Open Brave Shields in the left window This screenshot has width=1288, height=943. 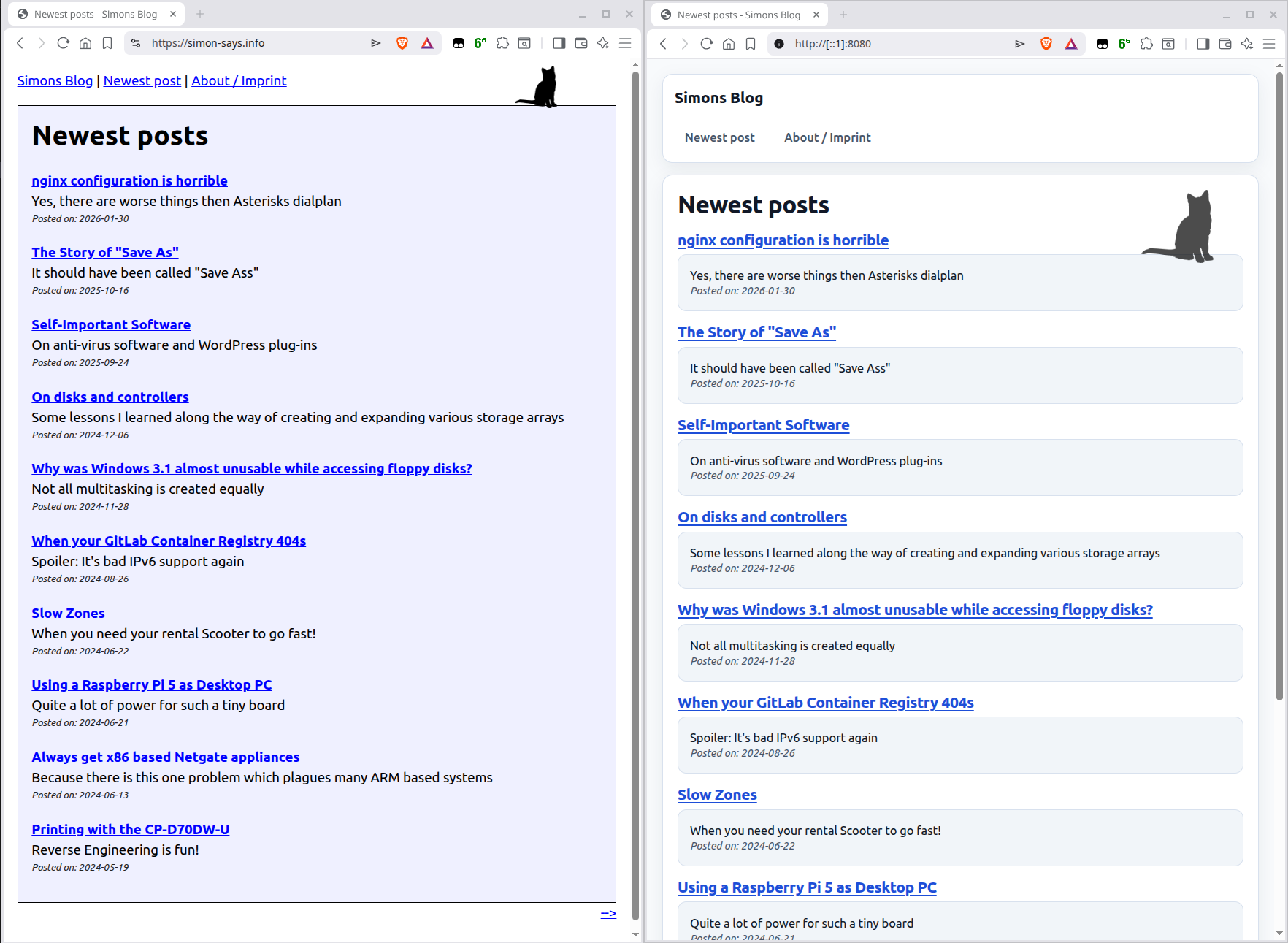click(402, 43)
